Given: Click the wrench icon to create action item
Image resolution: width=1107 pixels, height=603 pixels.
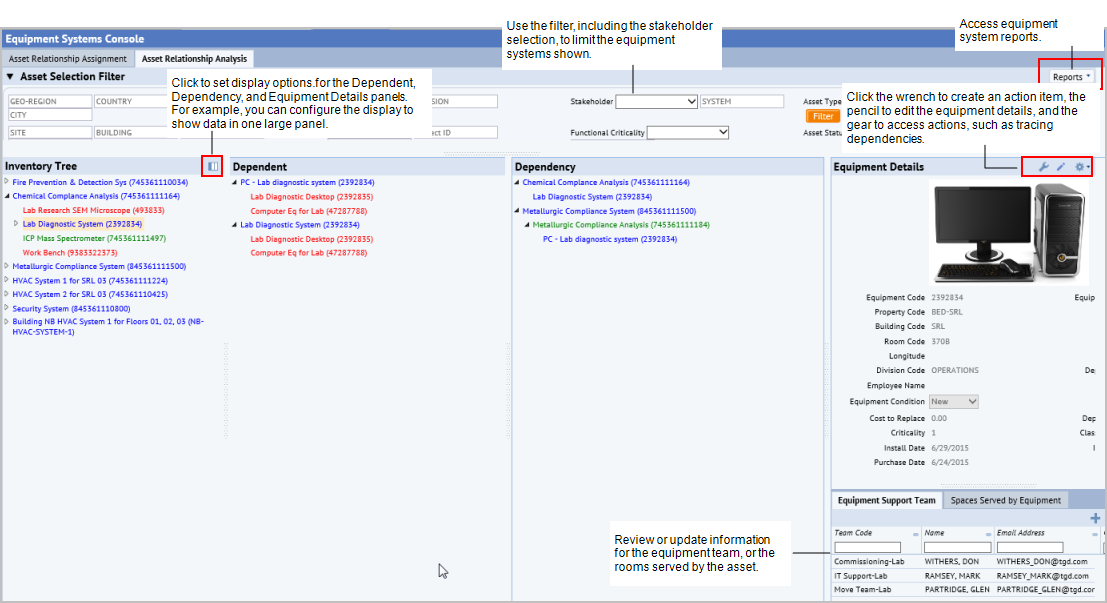Looking at the screenshot, I should coord(1044,167).
